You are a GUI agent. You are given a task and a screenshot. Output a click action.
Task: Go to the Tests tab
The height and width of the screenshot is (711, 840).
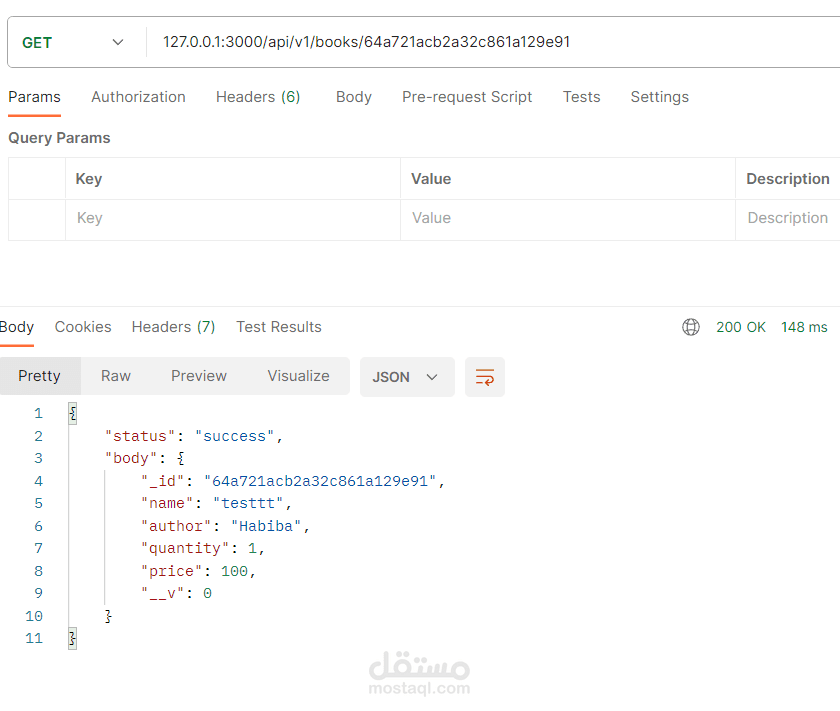581,97
